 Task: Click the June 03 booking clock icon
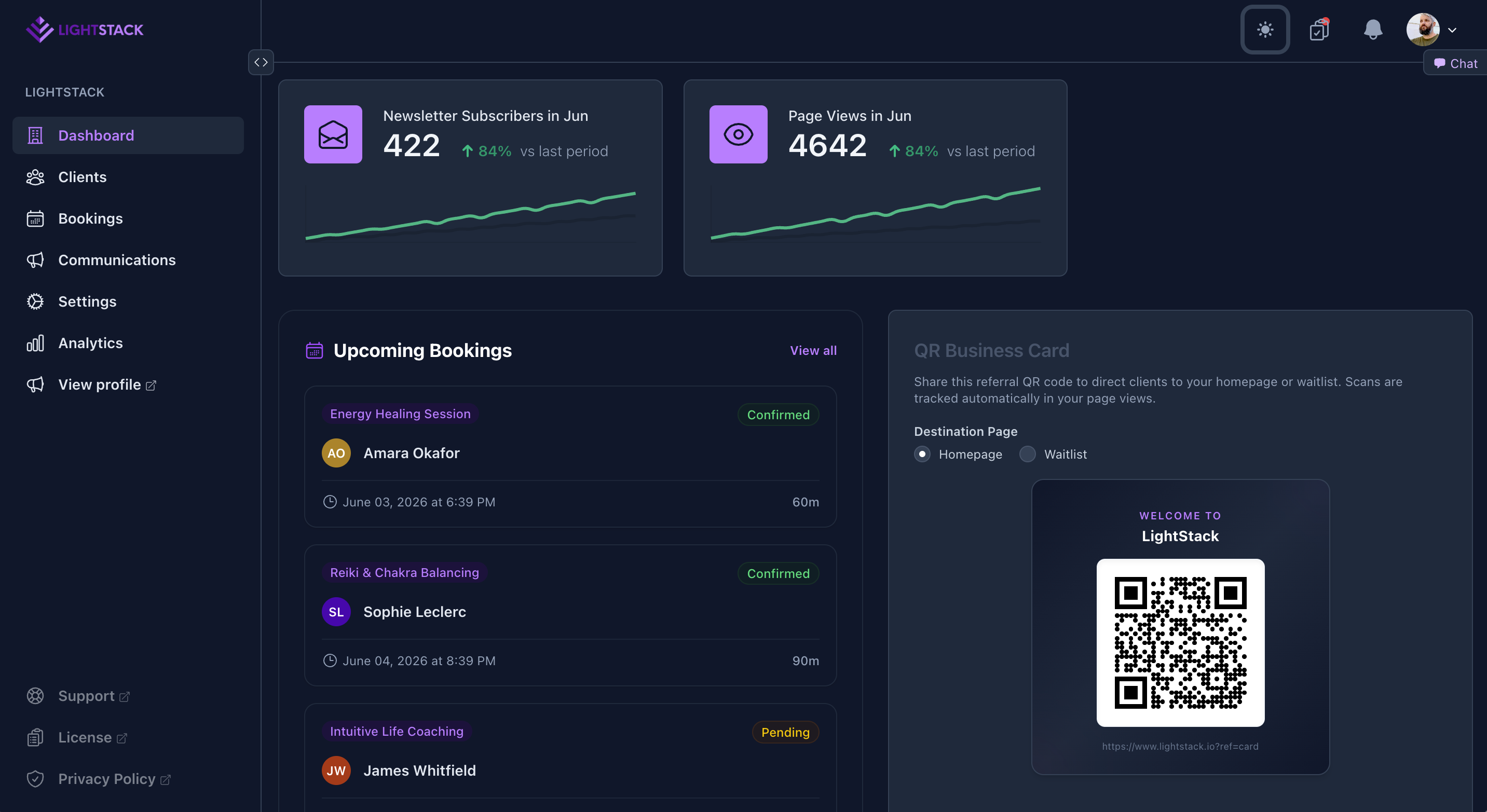330,502
